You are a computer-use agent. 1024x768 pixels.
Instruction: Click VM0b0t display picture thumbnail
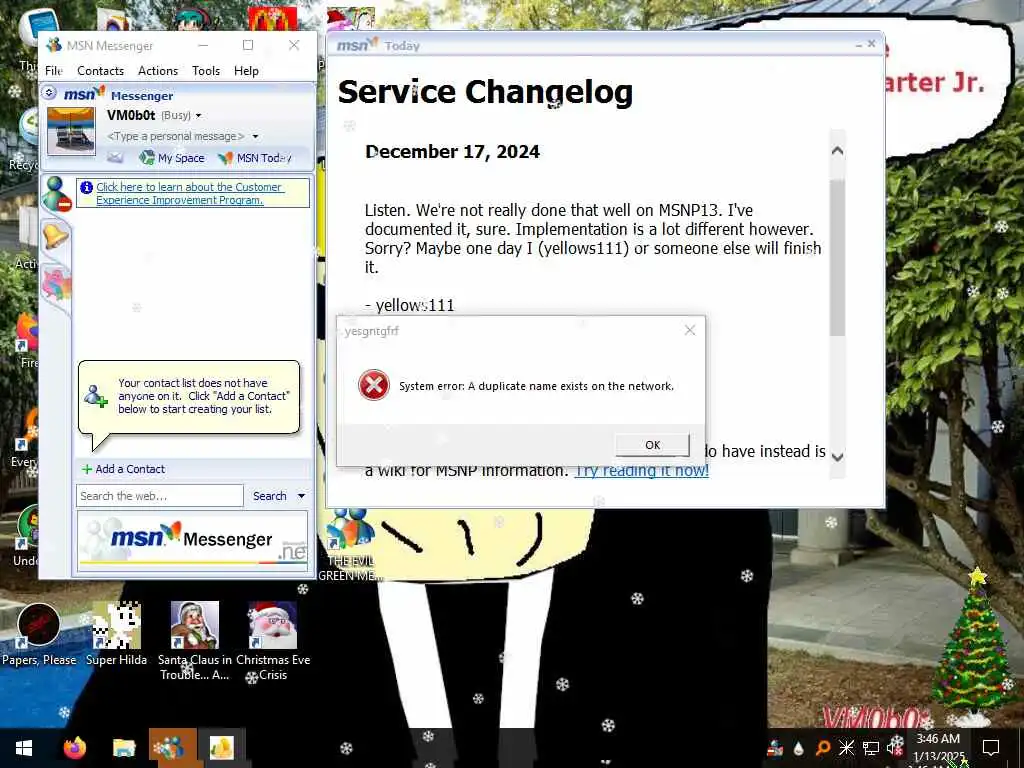[71, 131]
